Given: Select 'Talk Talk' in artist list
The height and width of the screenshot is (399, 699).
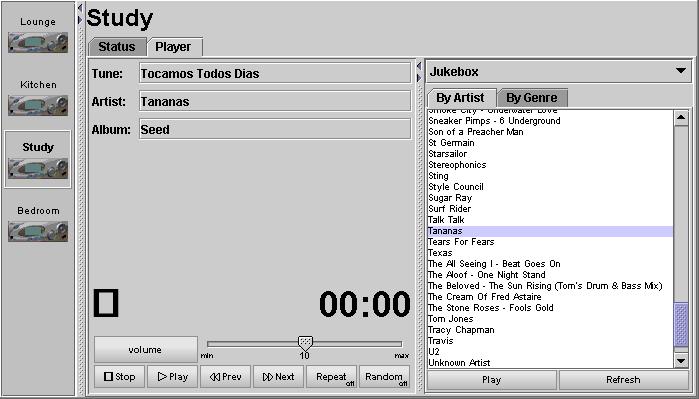Looking at the screenshot, I should (446, 220).
